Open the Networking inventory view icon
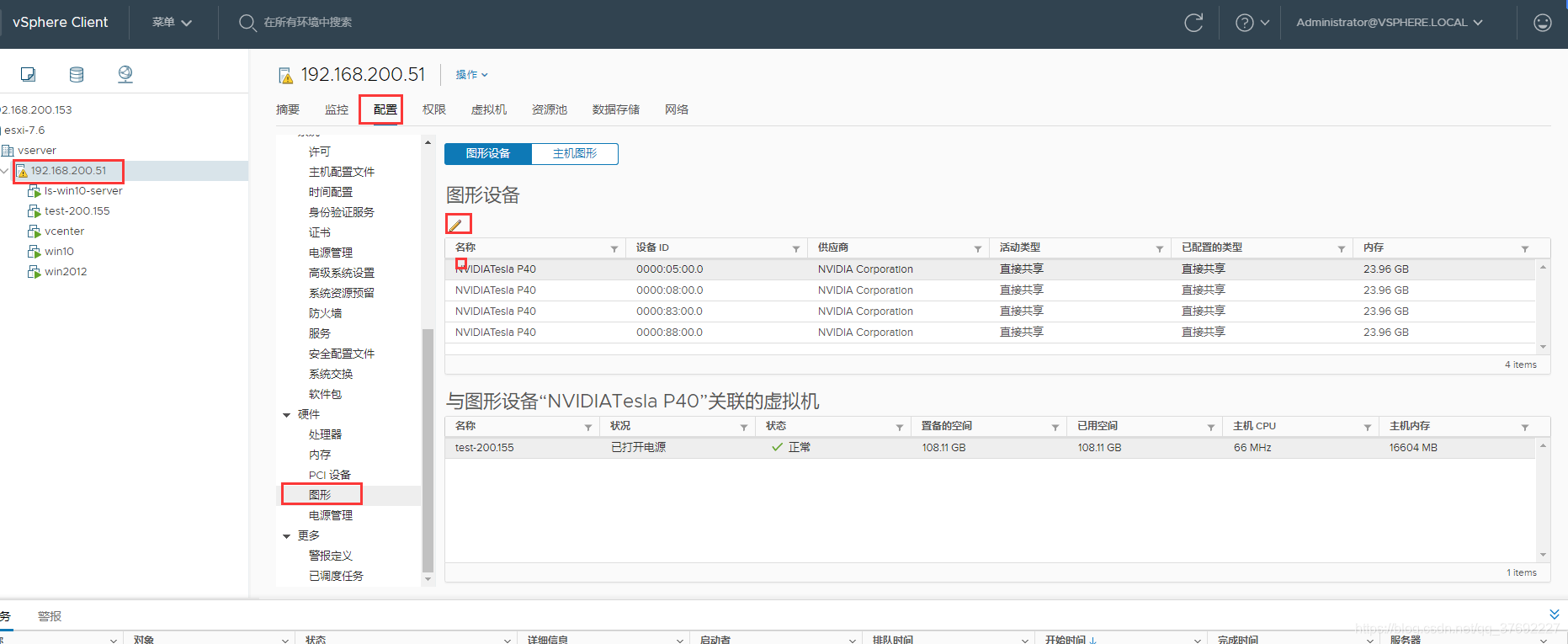Image resolution: width=1568 pixels, height=644 pixels. coord(125,74)
